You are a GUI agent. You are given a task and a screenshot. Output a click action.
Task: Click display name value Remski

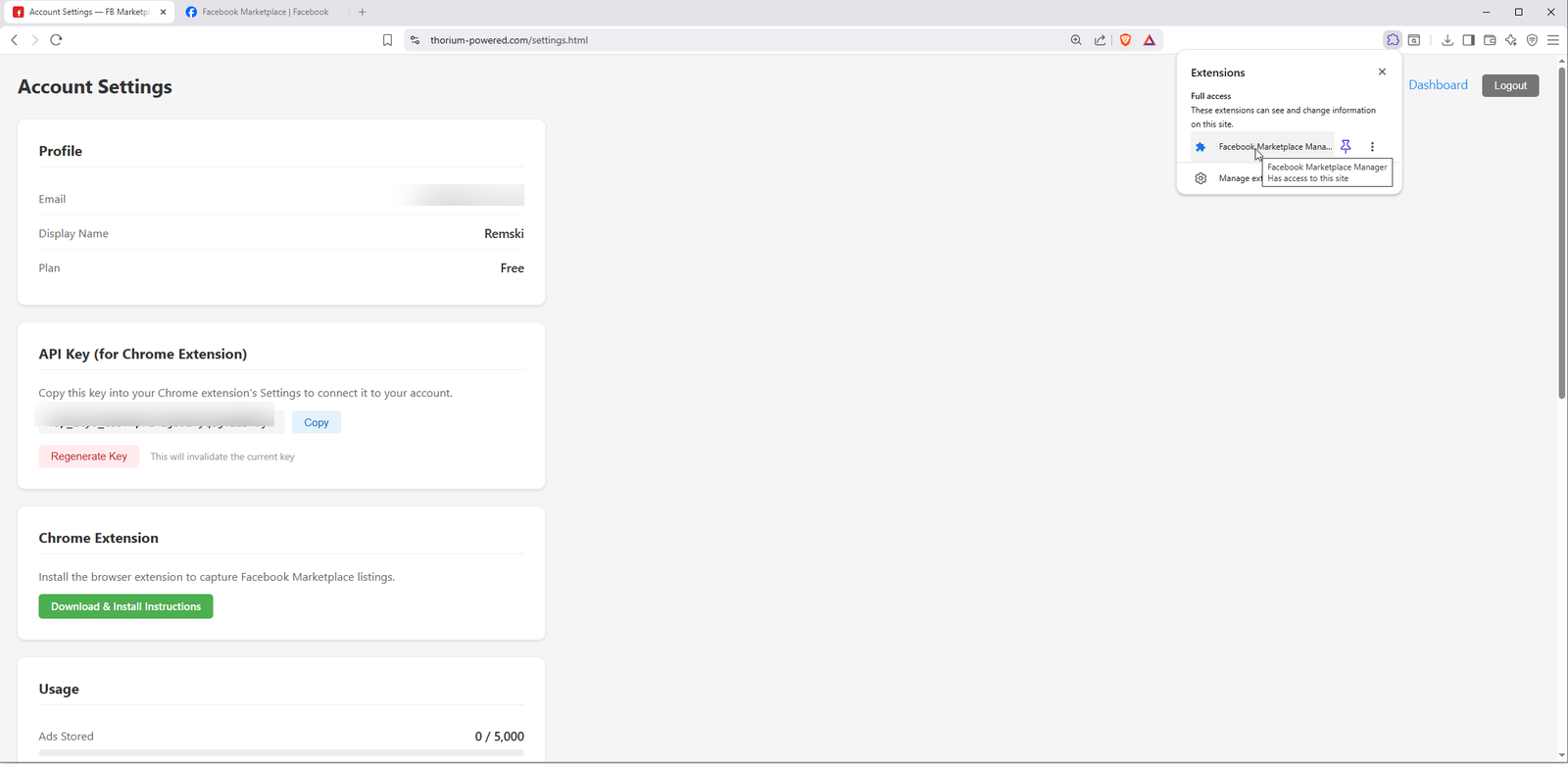coord(504,233)
